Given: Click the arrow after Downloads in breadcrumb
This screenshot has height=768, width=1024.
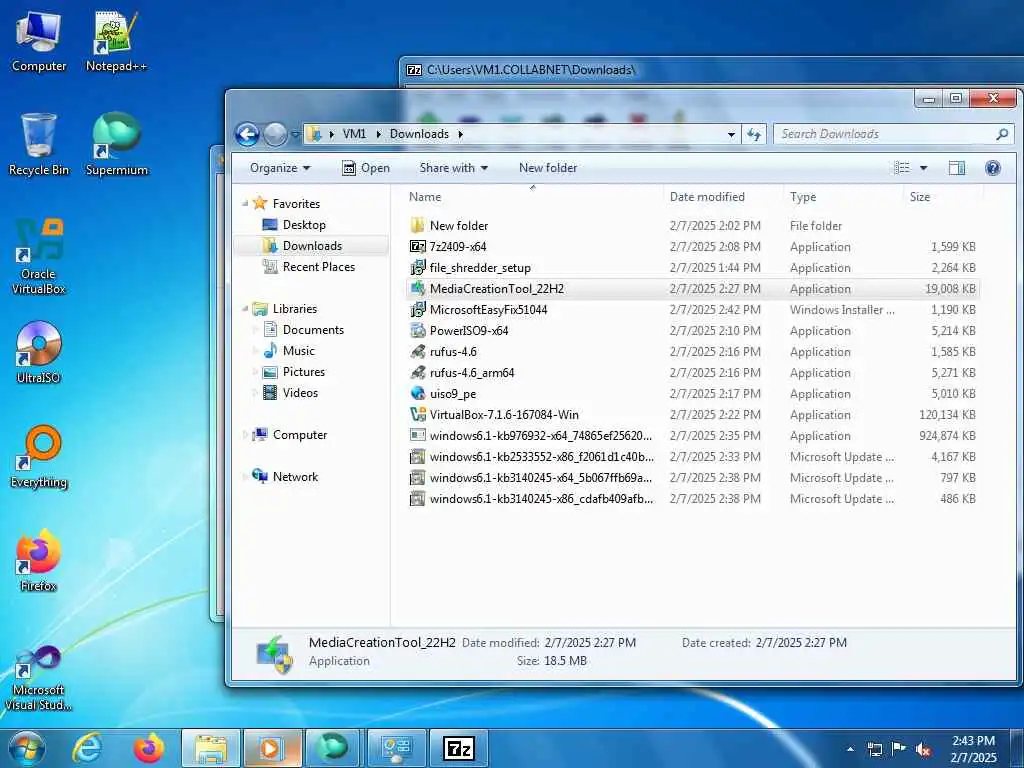Looking at the screenshot, I should click(x=460, y=134).
